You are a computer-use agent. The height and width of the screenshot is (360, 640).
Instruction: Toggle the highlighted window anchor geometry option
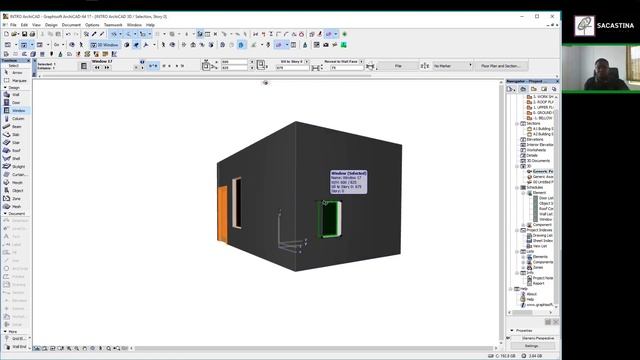153,66
